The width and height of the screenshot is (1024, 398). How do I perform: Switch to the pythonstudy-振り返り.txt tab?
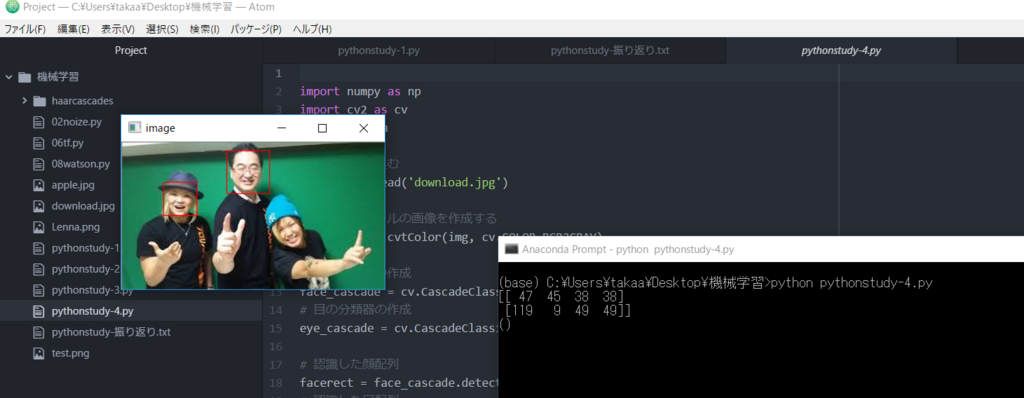610,50
